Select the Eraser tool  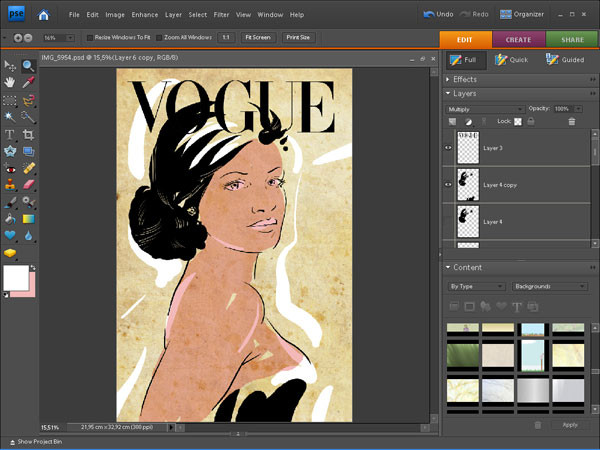(x=28, y=185)
